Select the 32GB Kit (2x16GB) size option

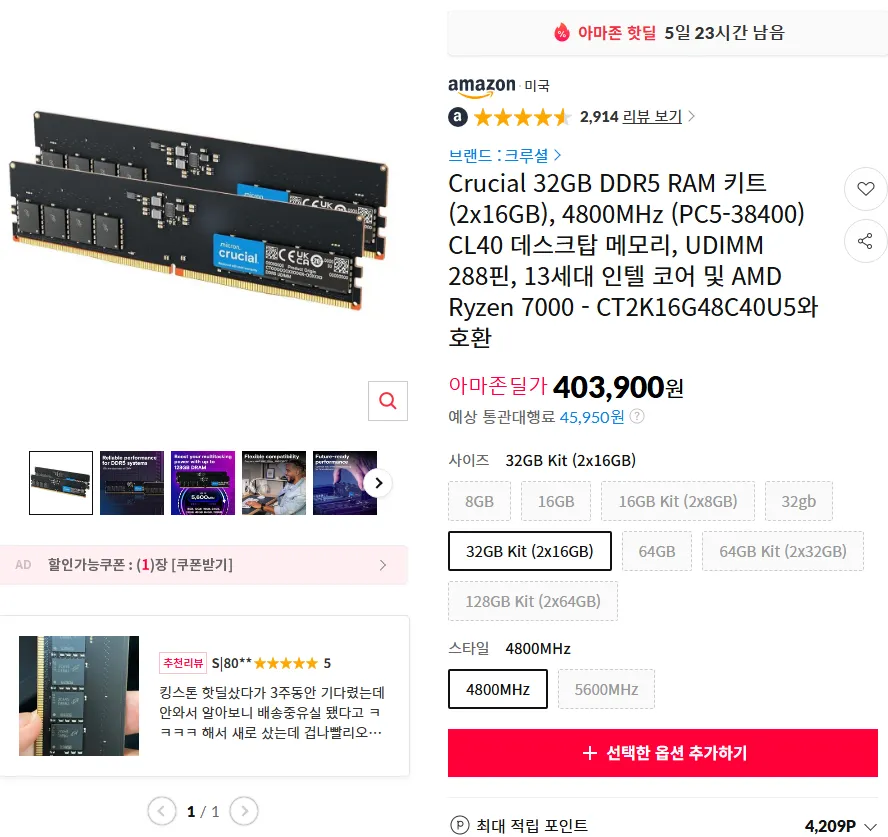530,551
